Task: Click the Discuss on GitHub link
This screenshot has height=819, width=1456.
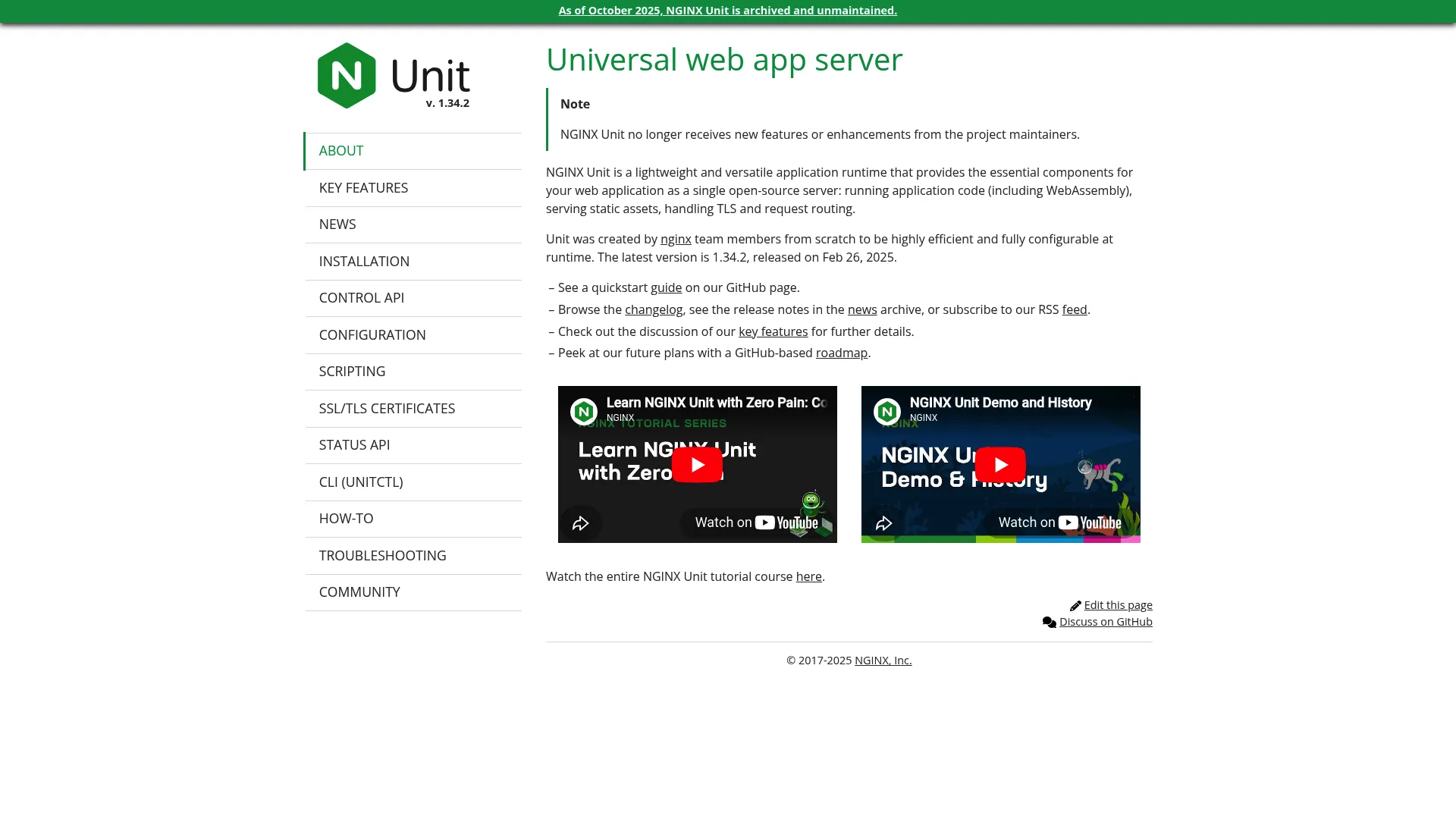Action: 1106,622
